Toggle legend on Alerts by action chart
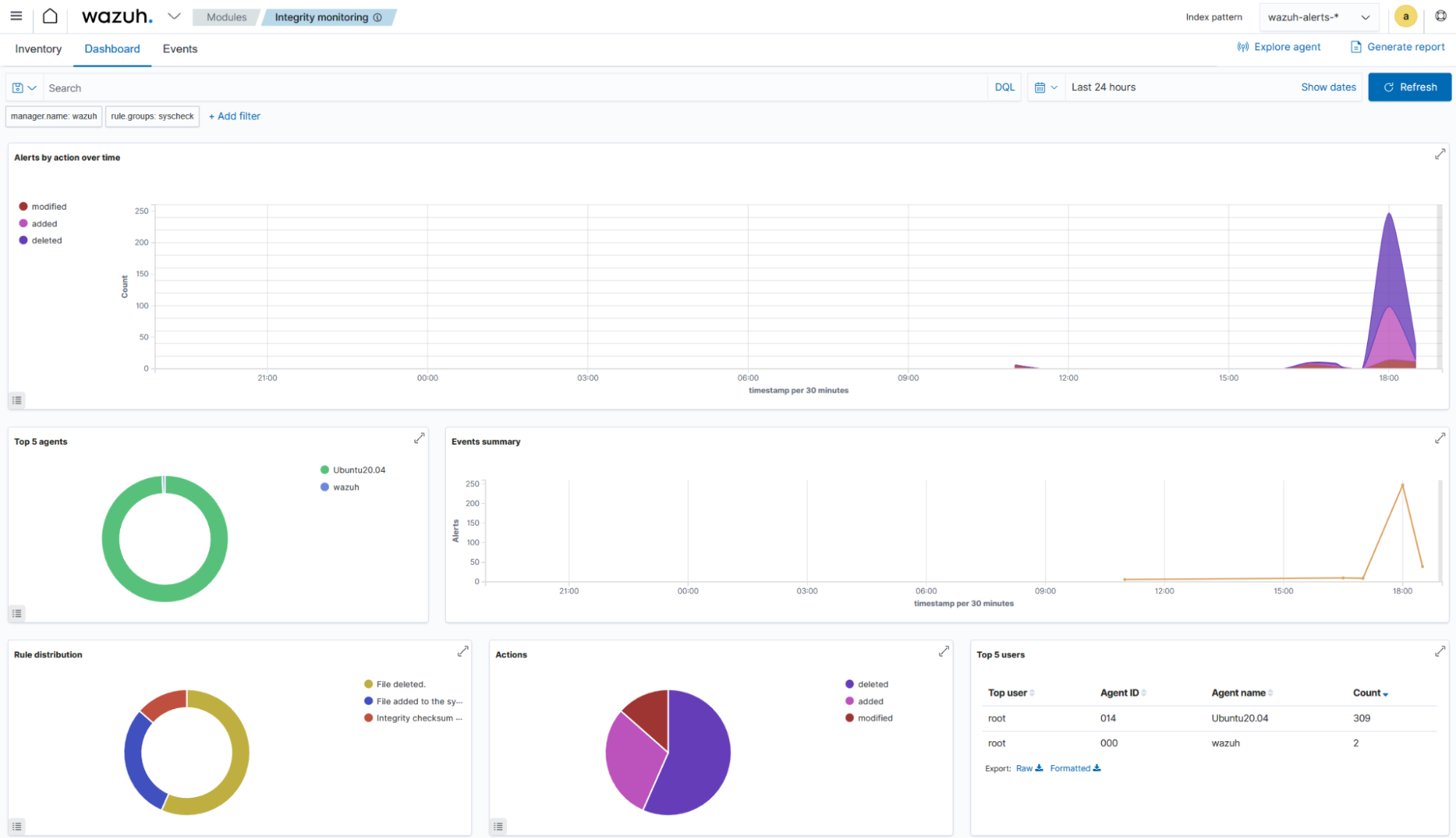This screenshot has width=1456, height=838. pos(17,400)
